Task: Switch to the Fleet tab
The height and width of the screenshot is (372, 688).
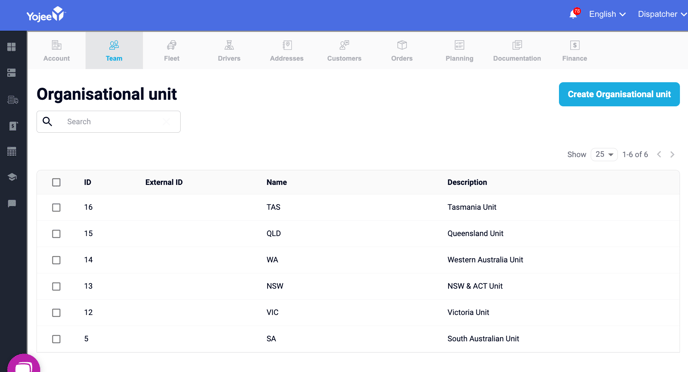Action: pyautogui.click(x=172, y=50)
